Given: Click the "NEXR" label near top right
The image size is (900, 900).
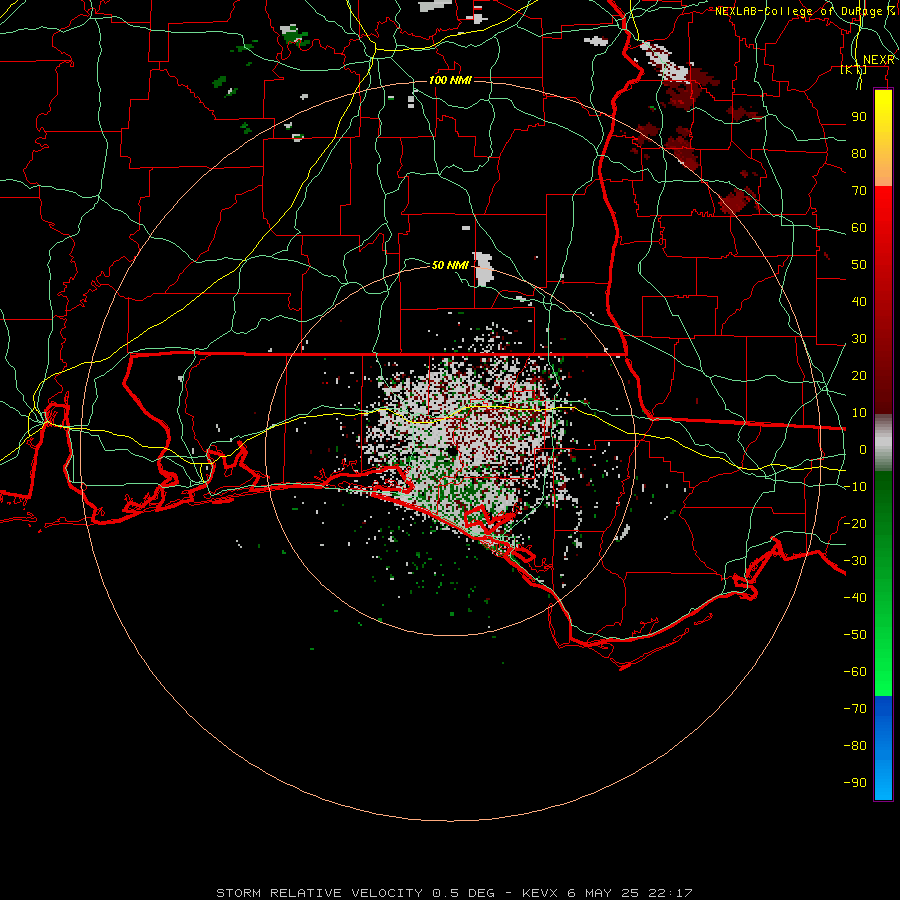Looking at the screenshot, I should pyautogui.click(x=879, y=60).
